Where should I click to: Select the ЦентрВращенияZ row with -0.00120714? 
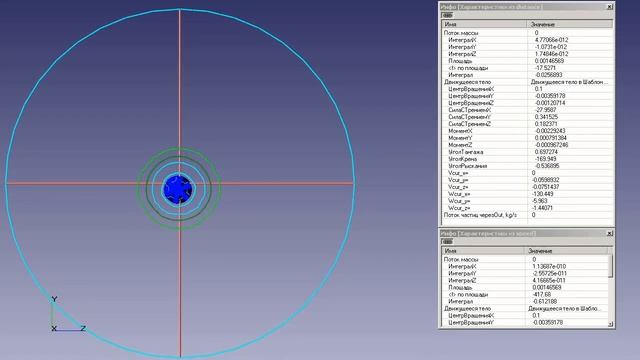coord(527,103)
